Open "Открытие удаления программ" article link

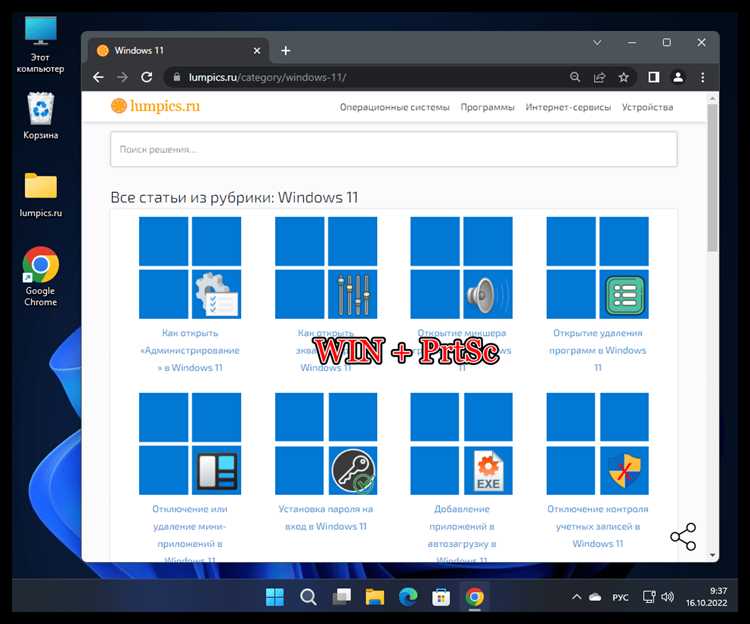tap(597, 350)
